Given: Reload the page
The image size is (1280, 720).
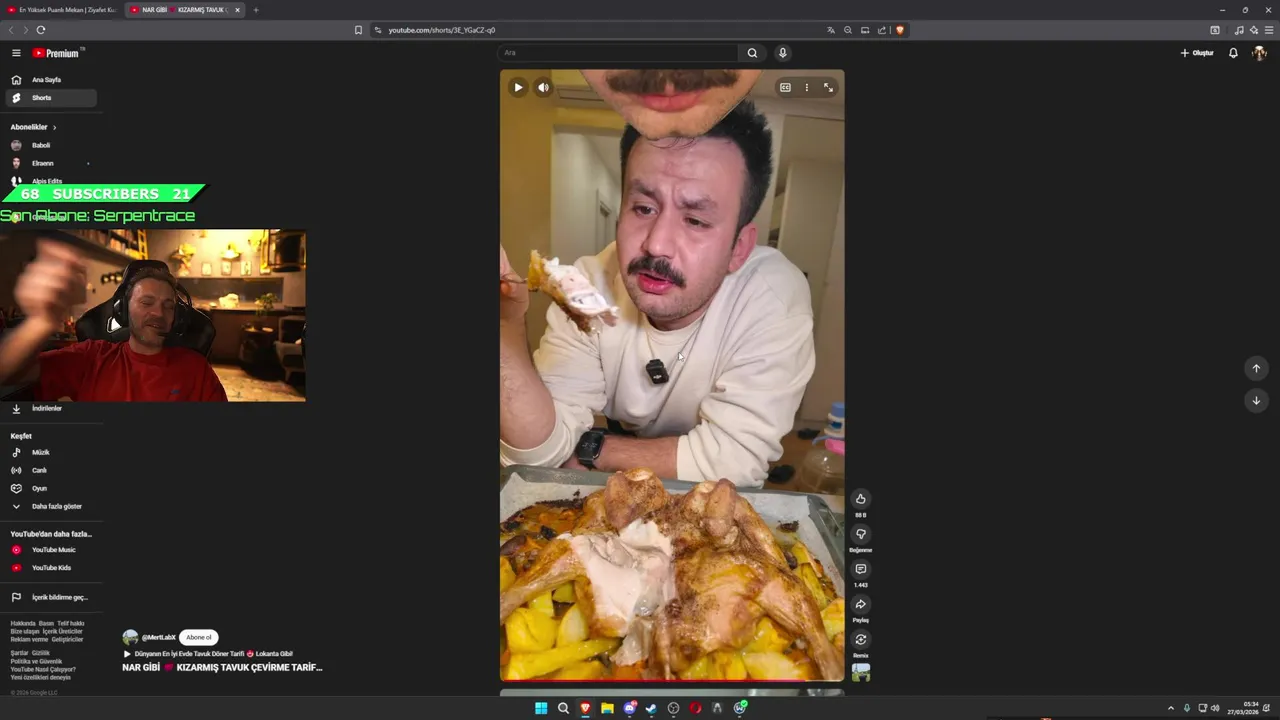Looking at the screenshot, I should point(41,30).
